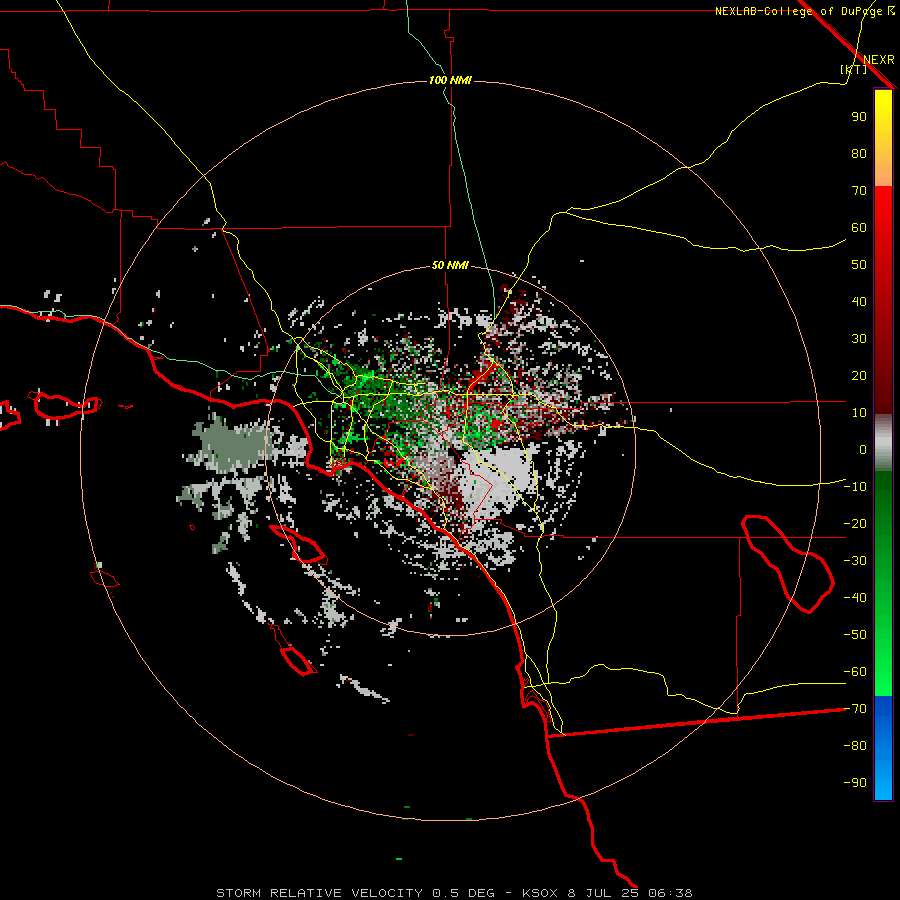The image size is (900, 900).
Task: Pick the gray zero-velocity segment of color bar
Action: (x=883, y=443)
